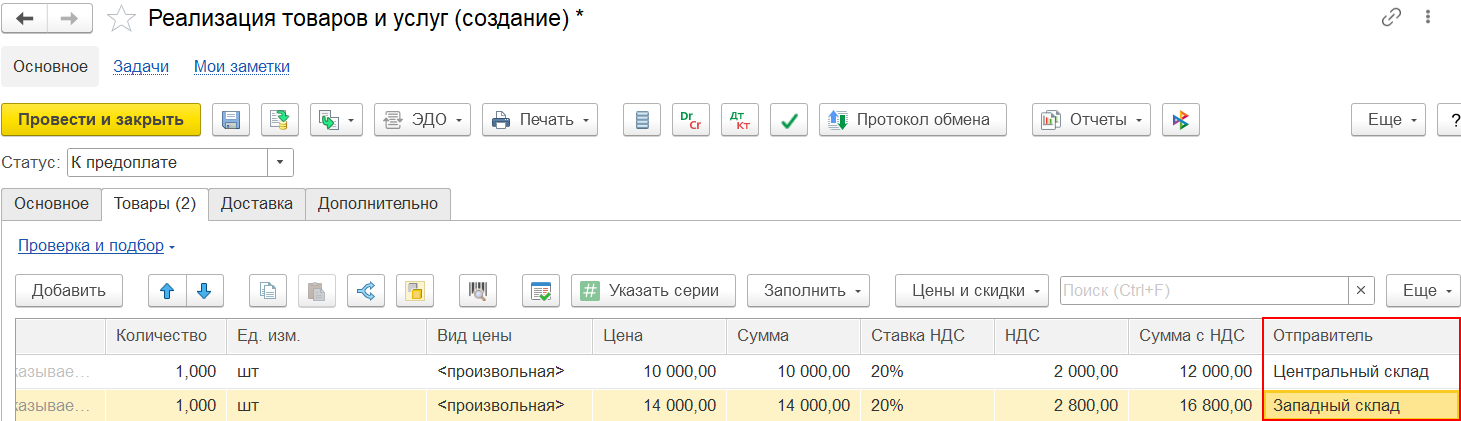Click the barcode search icon
This screenshot has height=421, width=1461.
478,291
